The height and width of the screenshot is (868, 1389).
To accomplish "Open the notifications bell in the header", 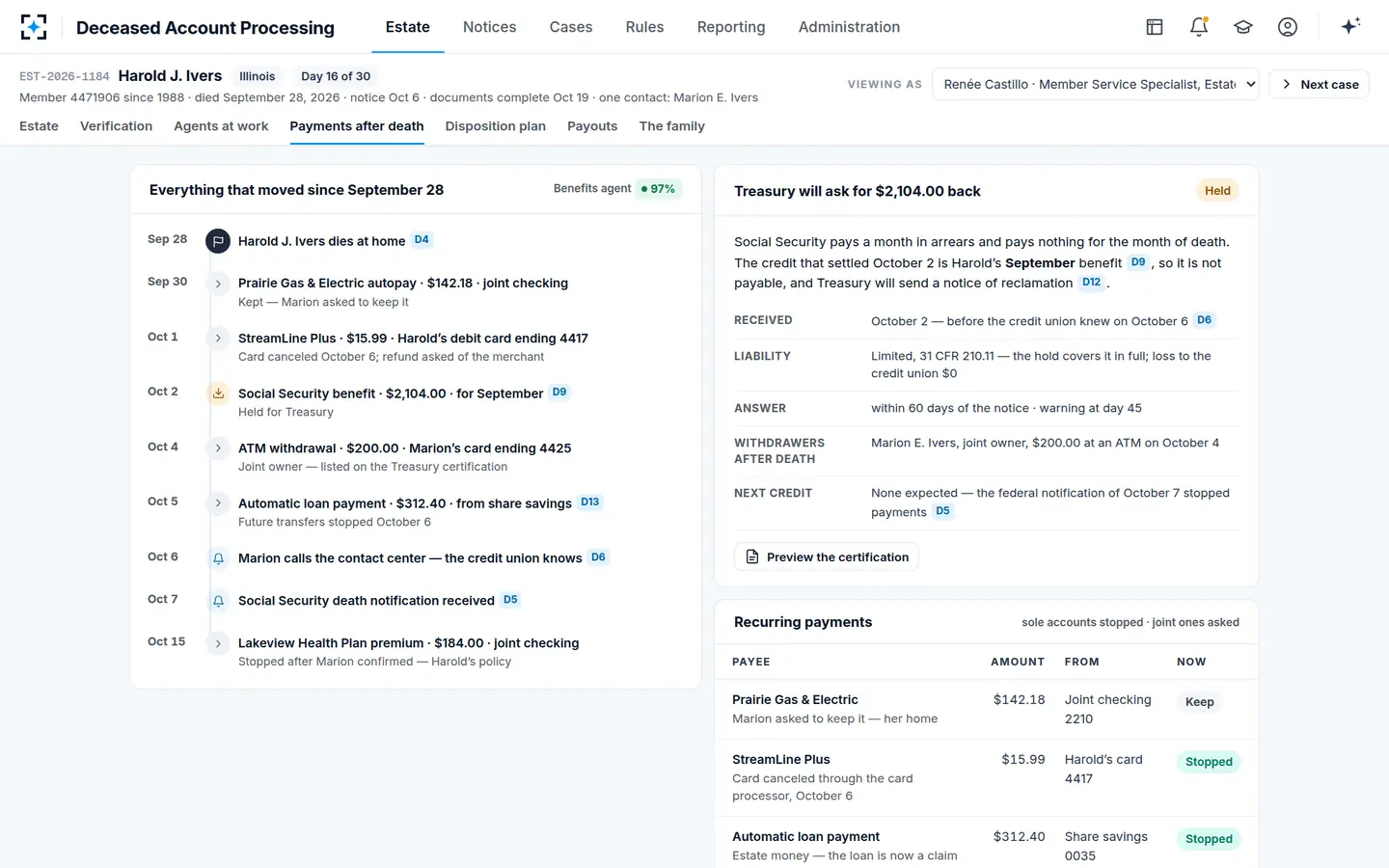I will pos(1199,27).
